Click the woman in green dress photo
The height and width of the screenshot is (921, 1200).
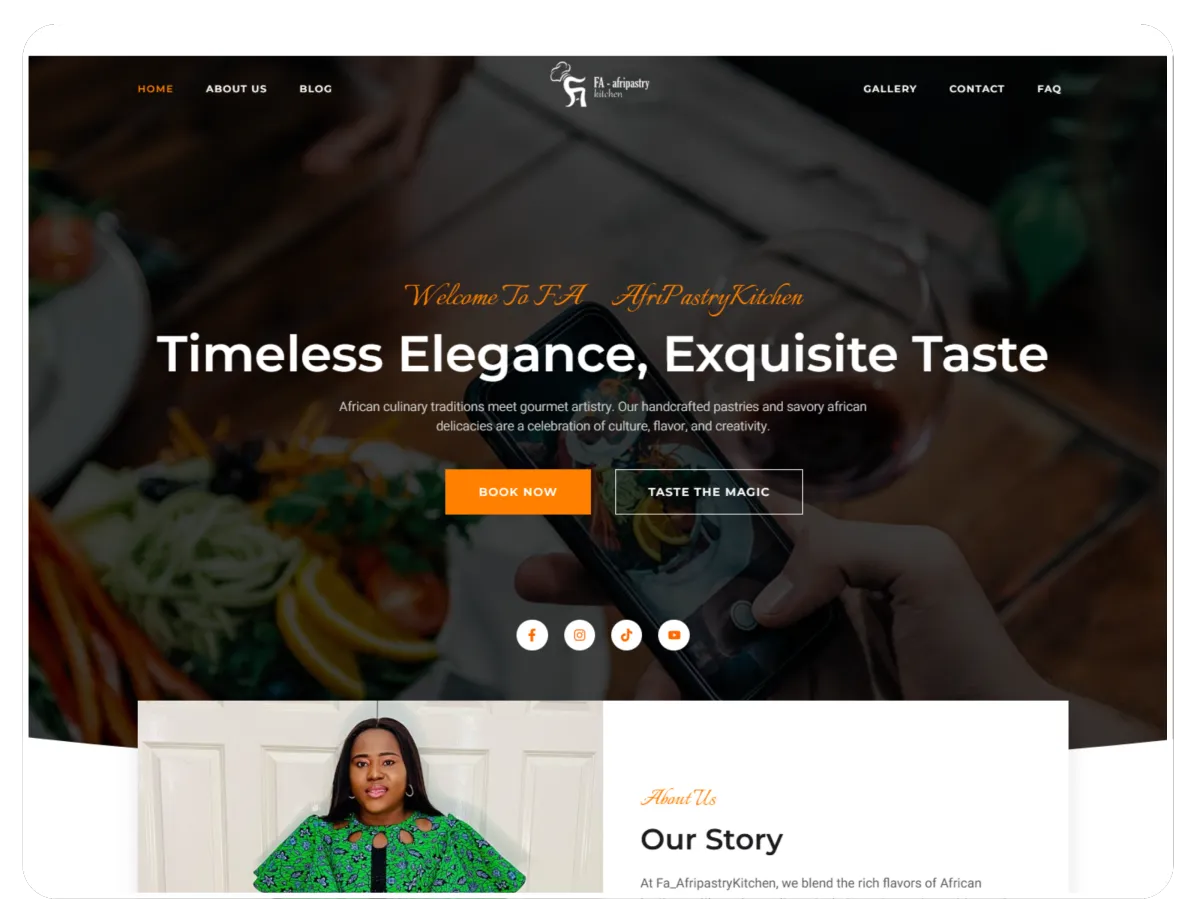371,797
